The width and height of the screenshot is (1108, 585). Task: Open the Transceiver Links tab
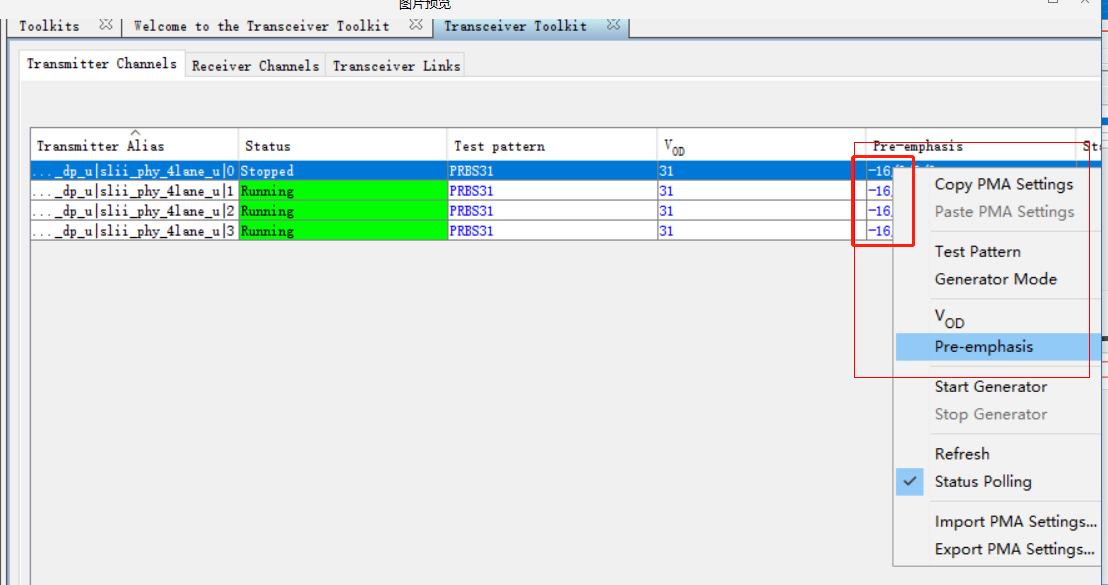tap(396, 65)
